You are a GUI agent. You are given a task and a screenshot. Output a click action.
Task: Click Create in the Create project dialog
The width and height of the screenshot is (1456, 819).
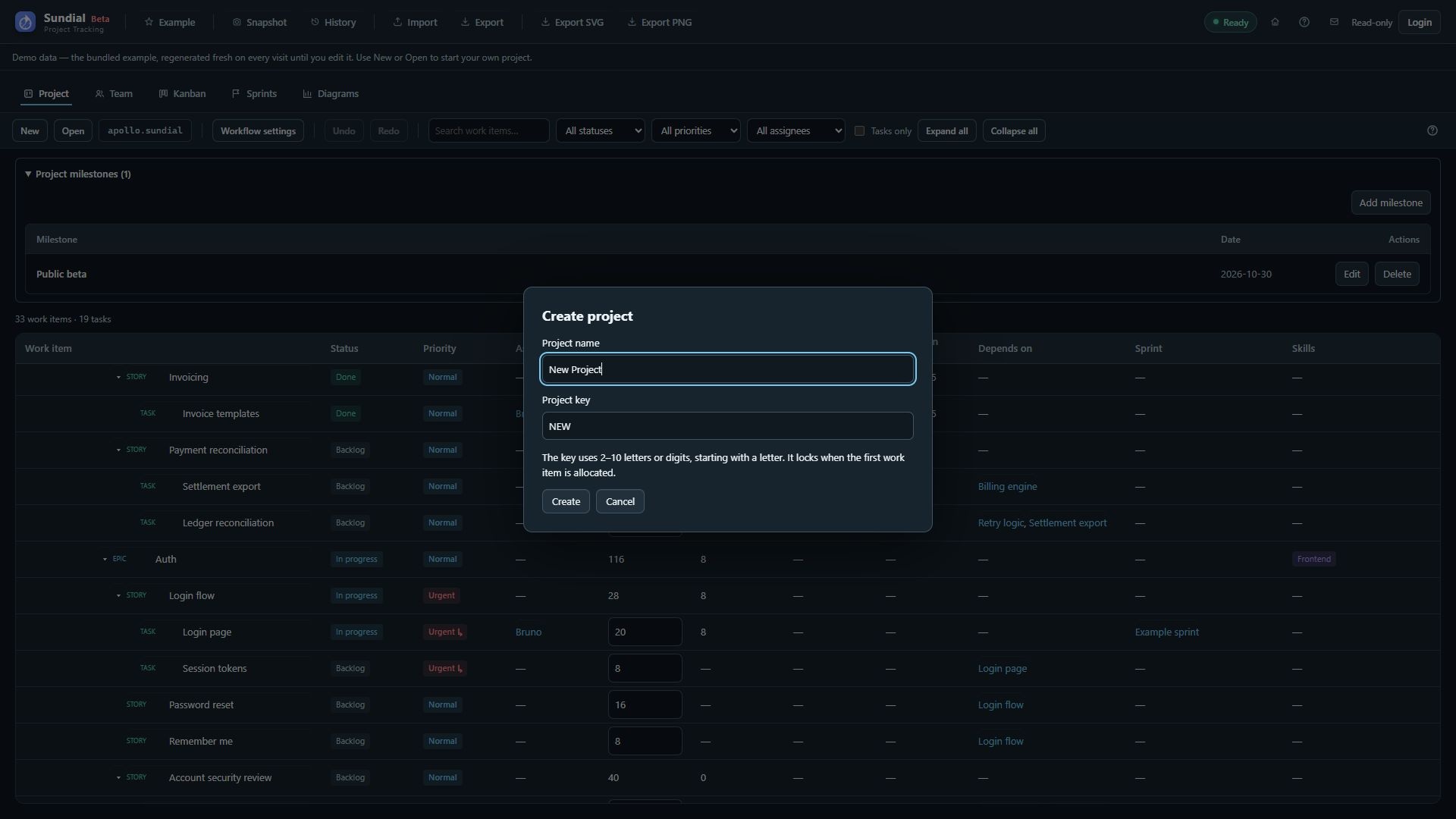[x=566, y=501]
